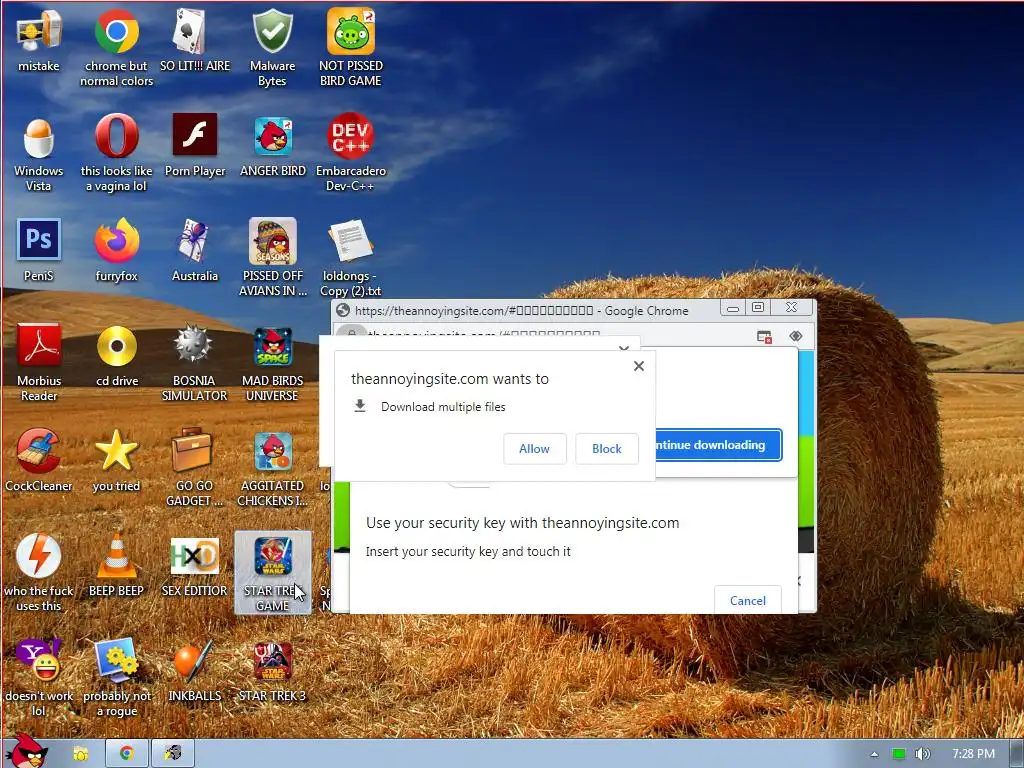Click the diamond eye icon in Chrome address bar
This screenshot has height=768, width=1024.
pos(795,336)
